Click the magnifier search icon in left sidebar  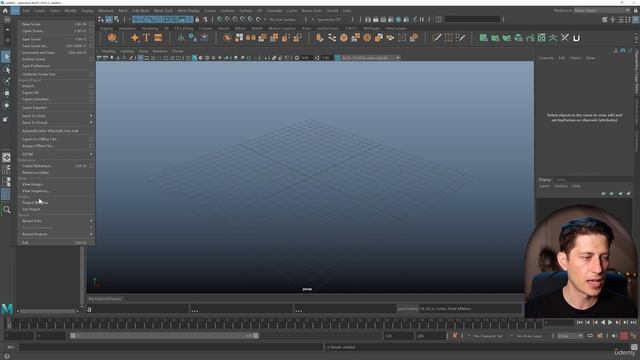(x=7, y=210)
